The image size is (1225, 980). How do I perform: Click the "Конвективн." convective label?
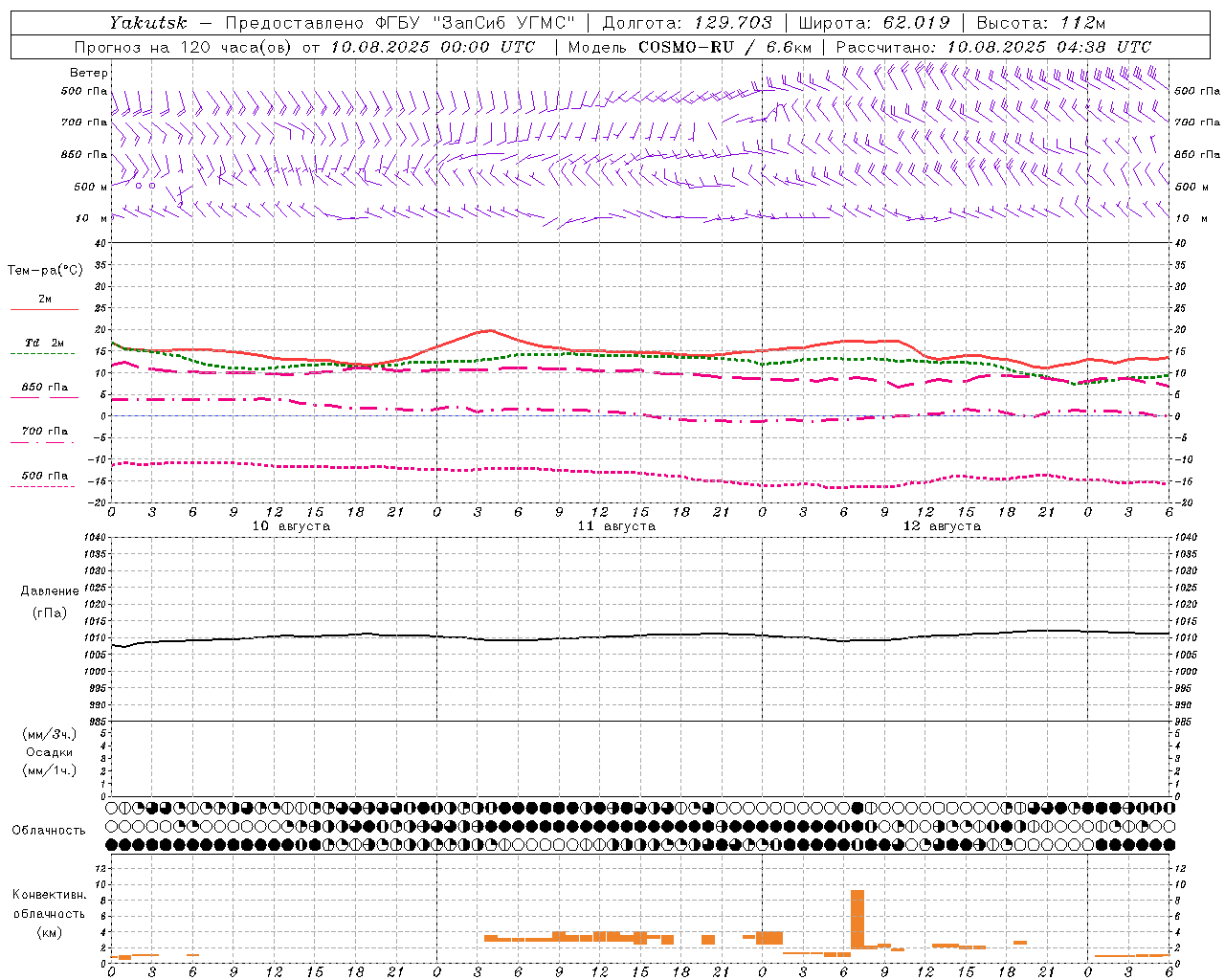[50, 895]
